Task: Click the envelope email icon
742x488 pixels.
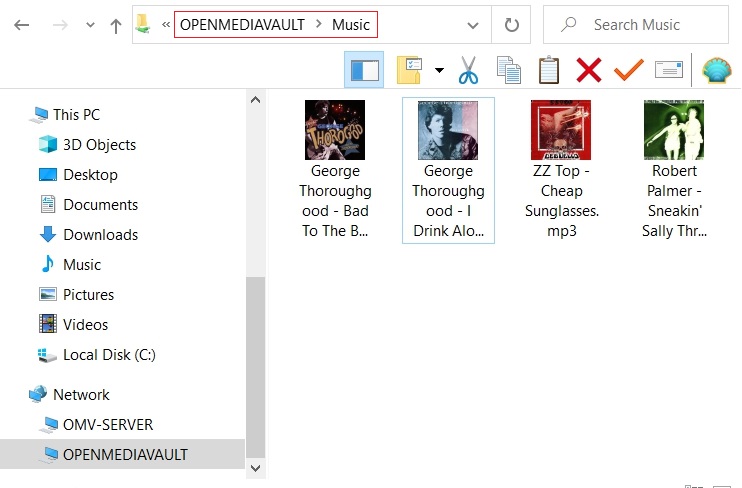Action: [x=668, y=70]
